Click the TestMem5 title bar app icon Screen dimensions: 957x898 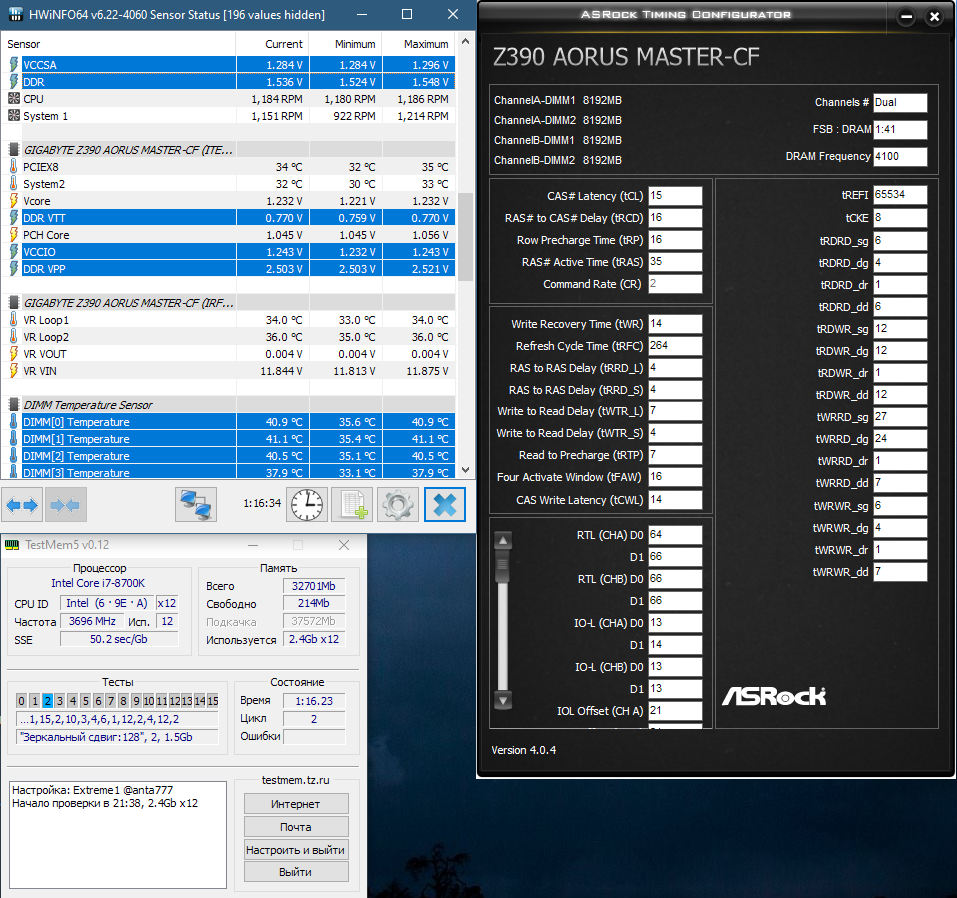(12, 545)
